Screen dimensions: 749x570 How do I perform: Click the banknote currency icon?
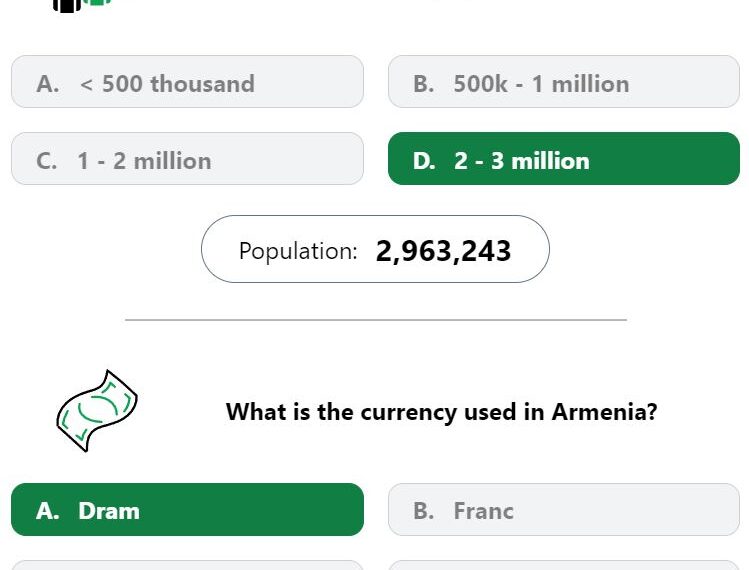coord(97,411)
